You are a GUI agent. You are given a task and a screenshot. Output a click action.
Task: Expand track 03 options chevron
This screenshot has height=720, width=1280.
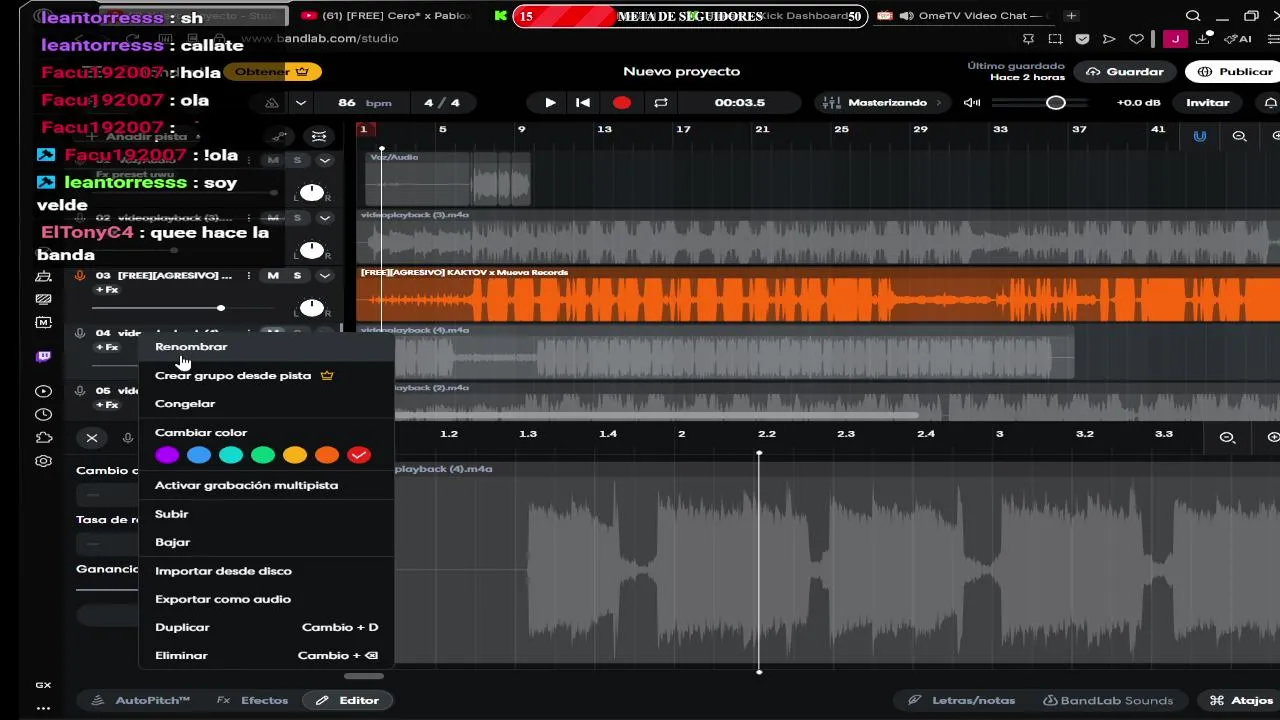(324, 276)
